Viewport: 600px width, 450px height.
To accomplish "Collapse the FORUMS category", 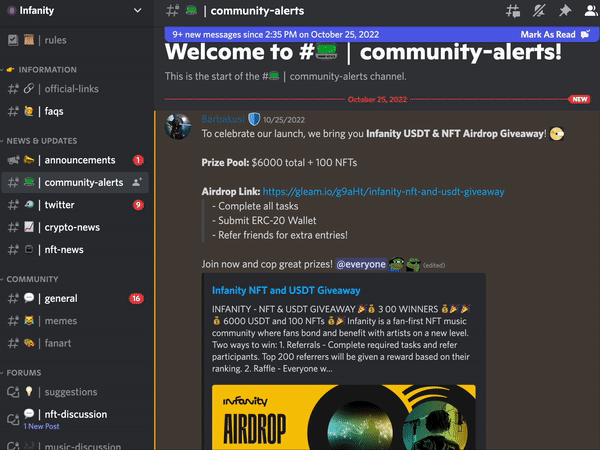I will [x=24, y=373].
